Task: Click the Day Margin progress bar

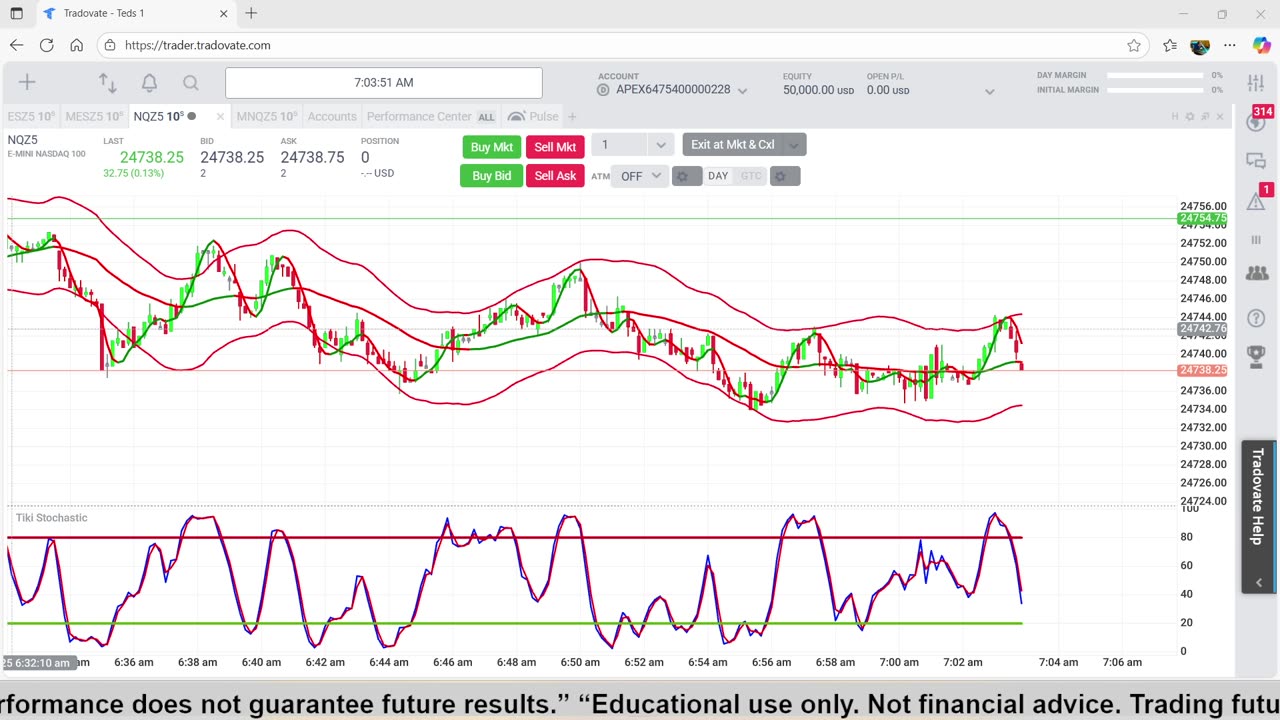Action: pos(1155,75)
